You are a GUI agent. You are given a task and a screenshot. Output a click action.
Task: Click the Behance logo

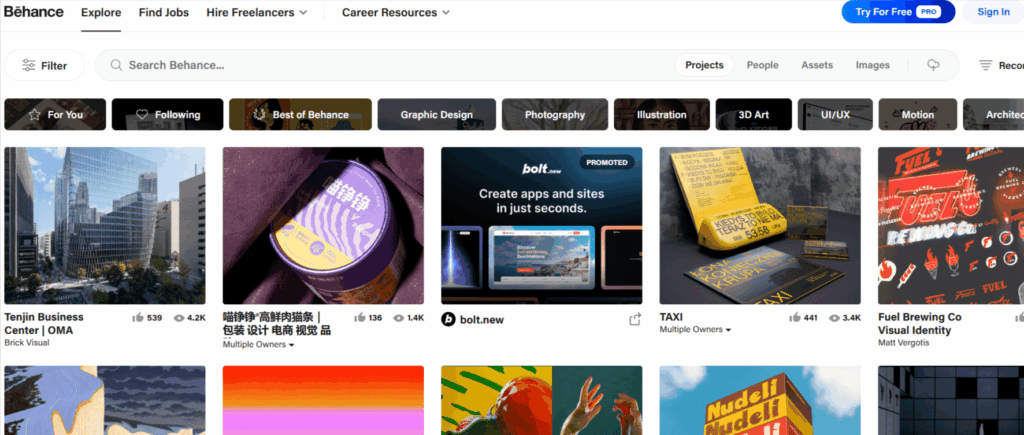click(x=34, y=12)
